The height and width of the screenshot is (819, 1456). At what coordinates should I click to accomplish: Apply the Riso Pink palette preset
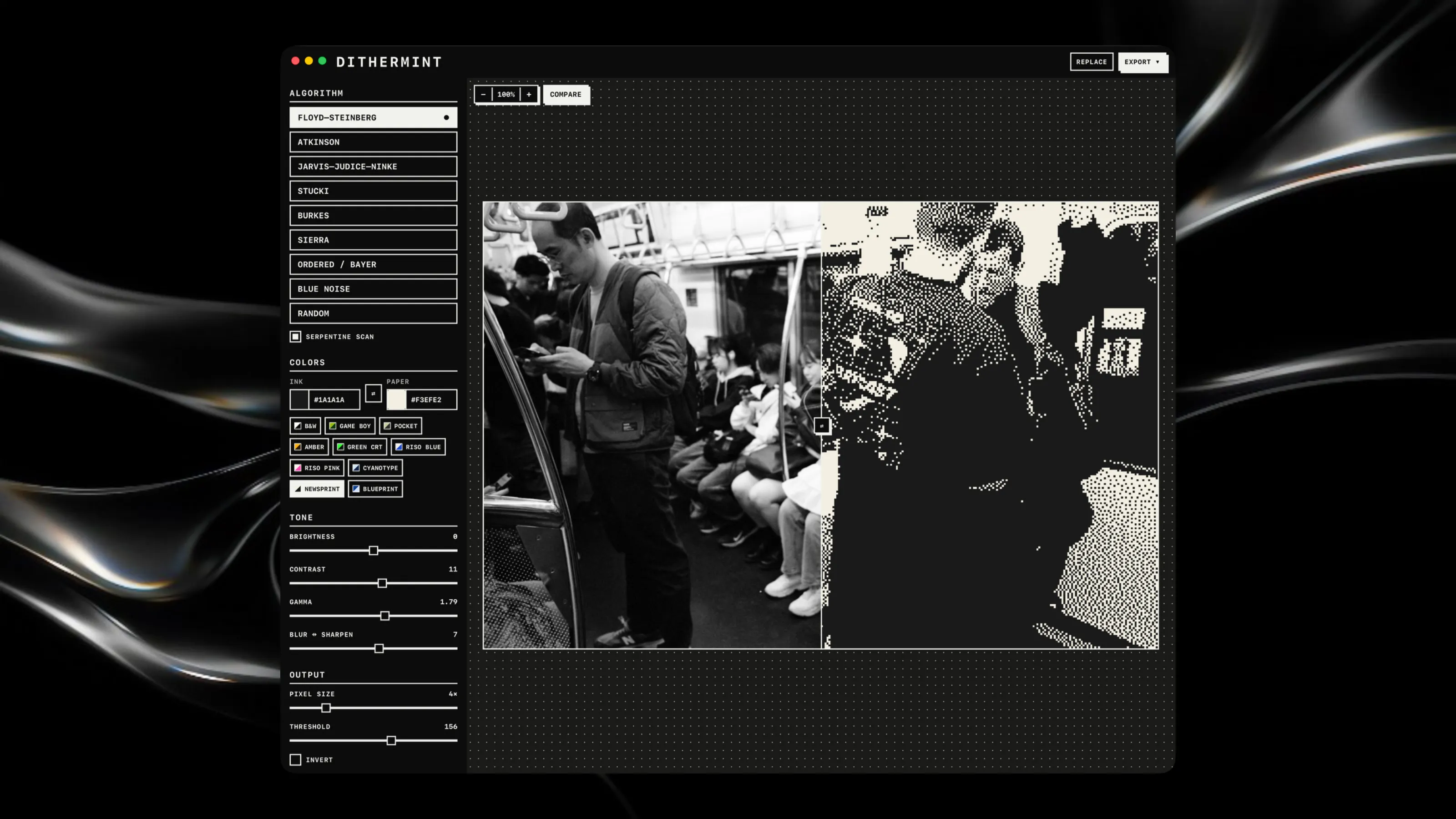click(x=317, y=467)
